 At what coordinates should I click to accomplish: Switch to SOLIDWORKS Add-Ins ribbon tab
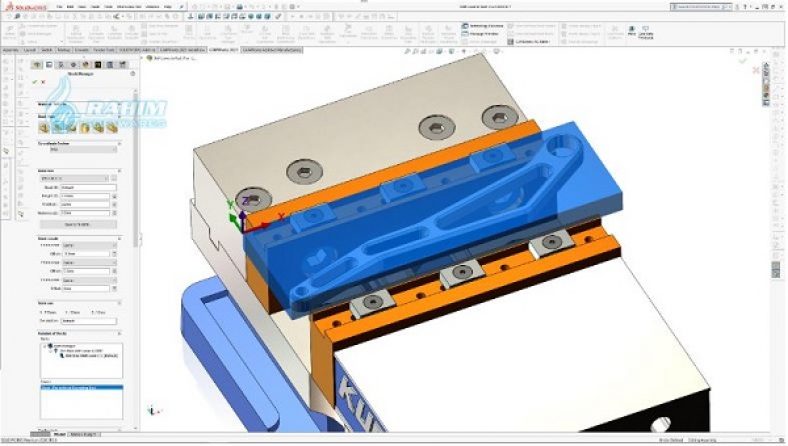[137, 50]
